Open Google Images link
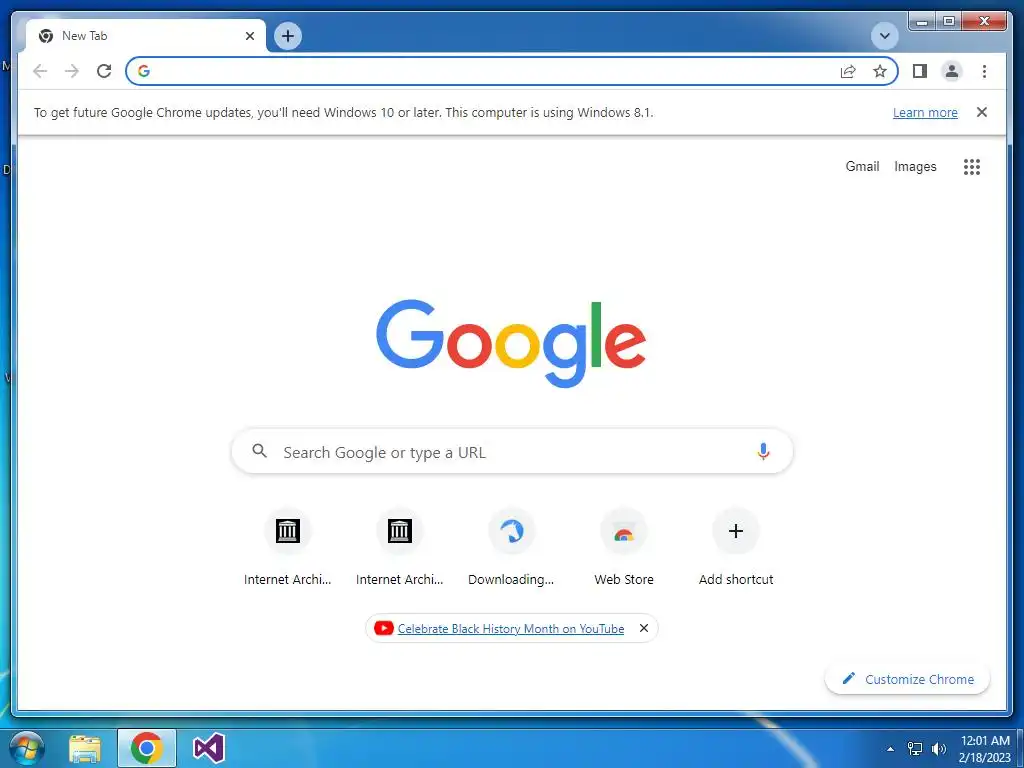The width and height of the screenshot is (1024, 768). click(x=915, y=167)
